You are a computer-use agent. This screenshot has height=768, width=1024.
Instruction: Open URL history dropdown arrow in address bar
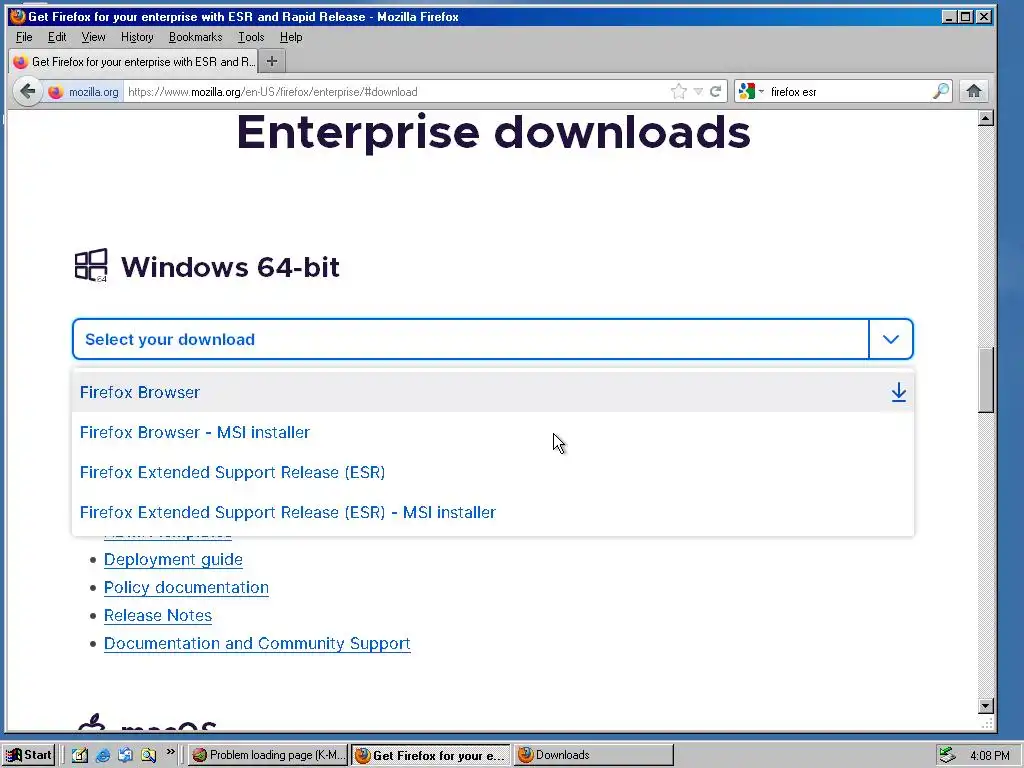coord(698,92)
